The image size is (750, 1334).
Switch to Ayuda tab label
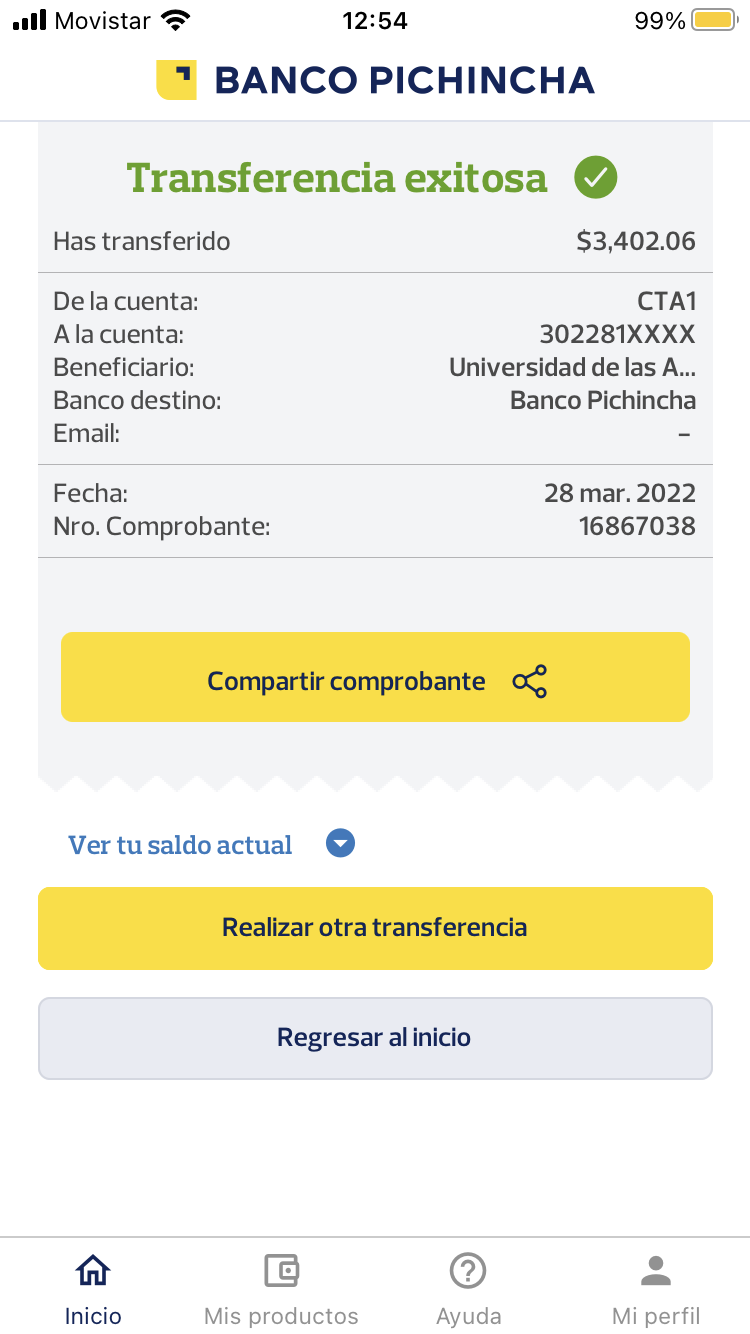pyautogui.click(x=468, y=1316)
